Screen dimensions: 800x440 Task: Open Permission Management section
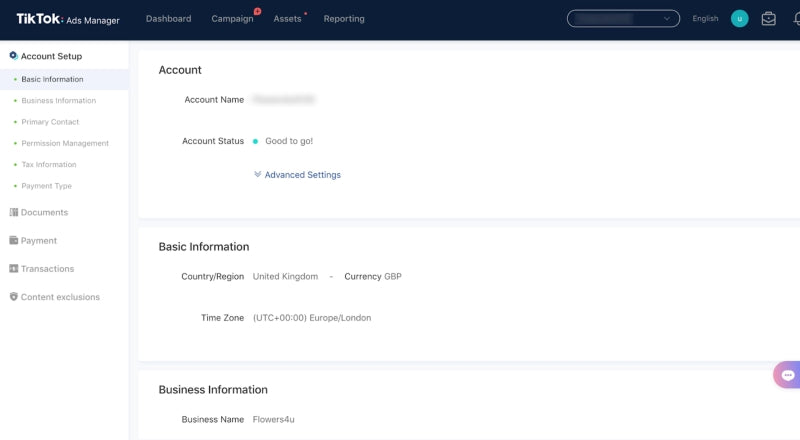64,143
